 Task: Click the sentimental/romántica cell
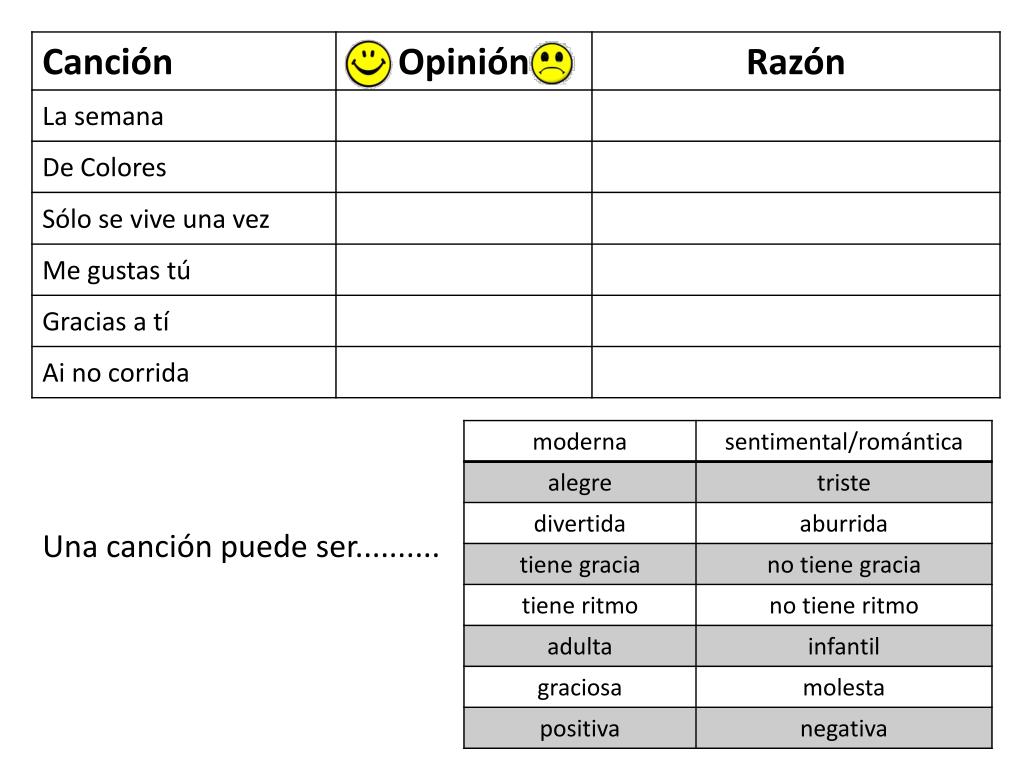coord(844,441)
